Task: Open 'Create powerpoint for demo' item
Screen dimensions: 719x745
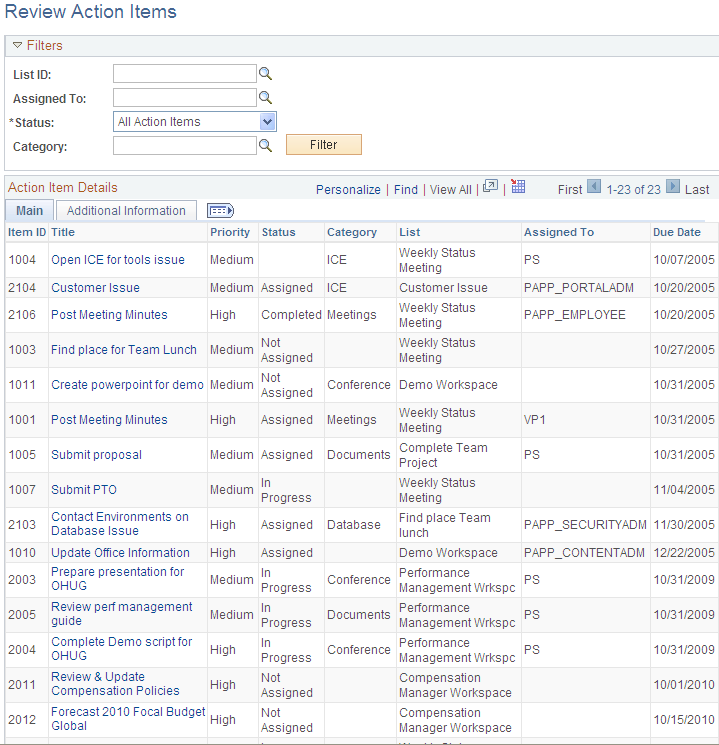Action: point(127,385)
